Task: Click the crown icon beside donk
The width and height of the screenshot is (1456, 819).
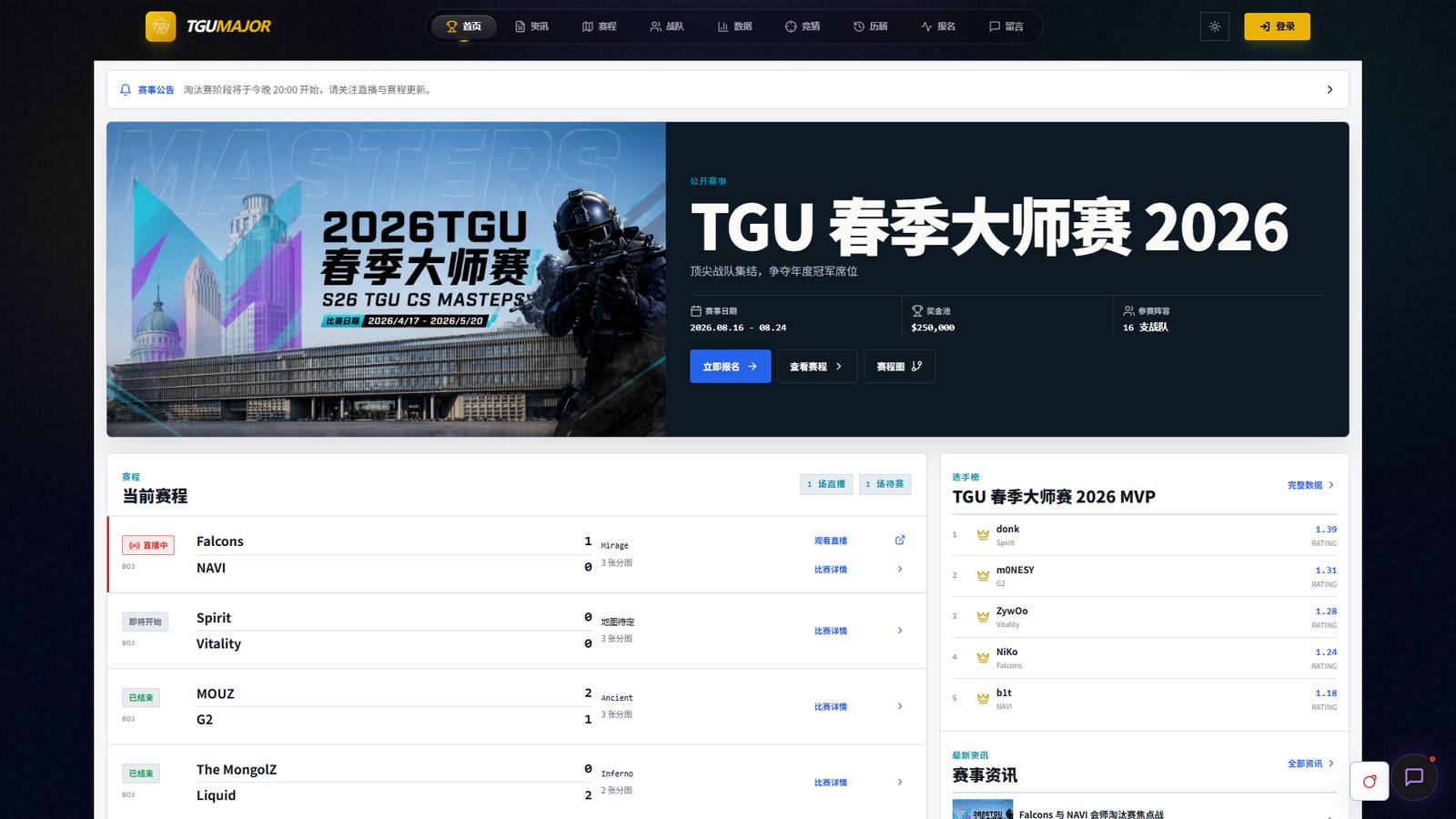Action: [983, 535]
